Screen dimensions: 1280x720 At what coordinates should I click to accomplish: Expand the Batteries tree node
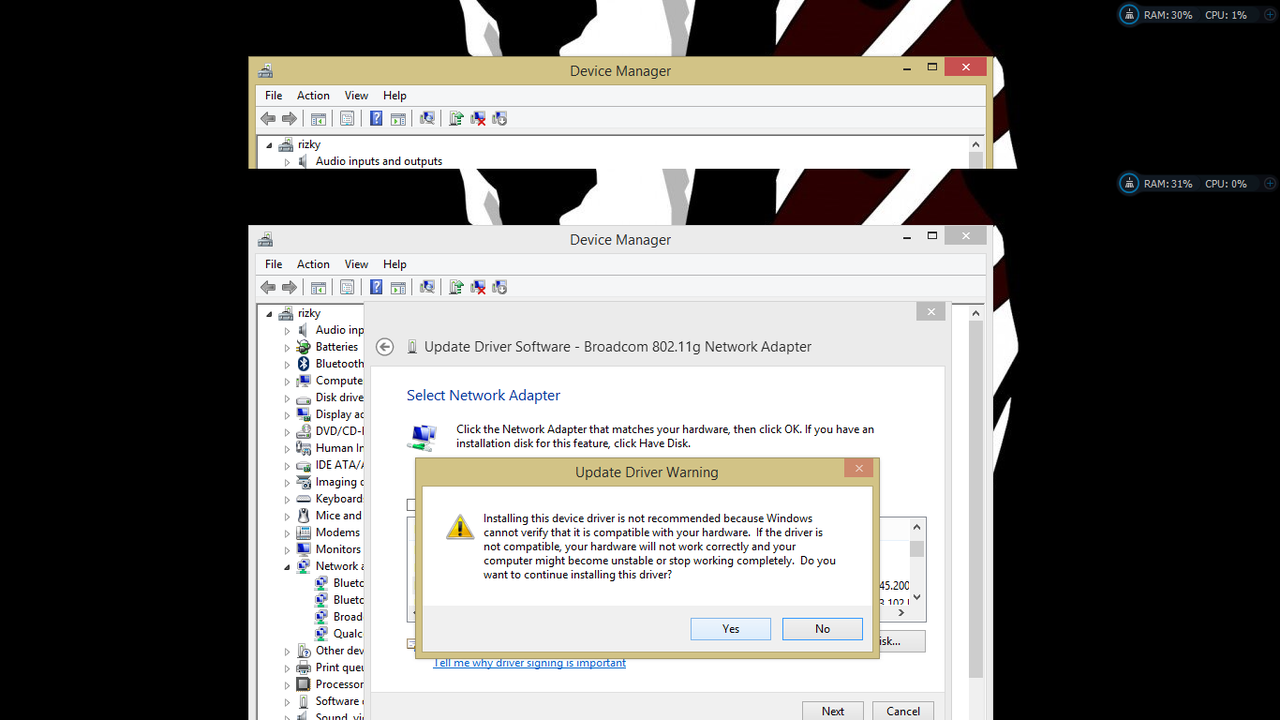coord(287,347)
